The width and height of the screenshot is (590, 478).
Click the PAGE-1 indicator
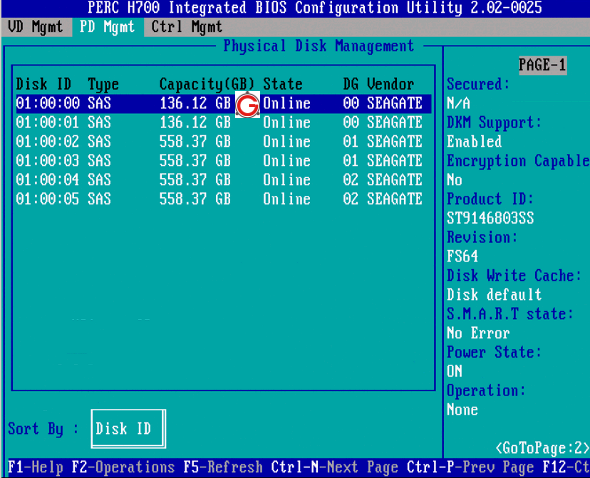(543, 65)
